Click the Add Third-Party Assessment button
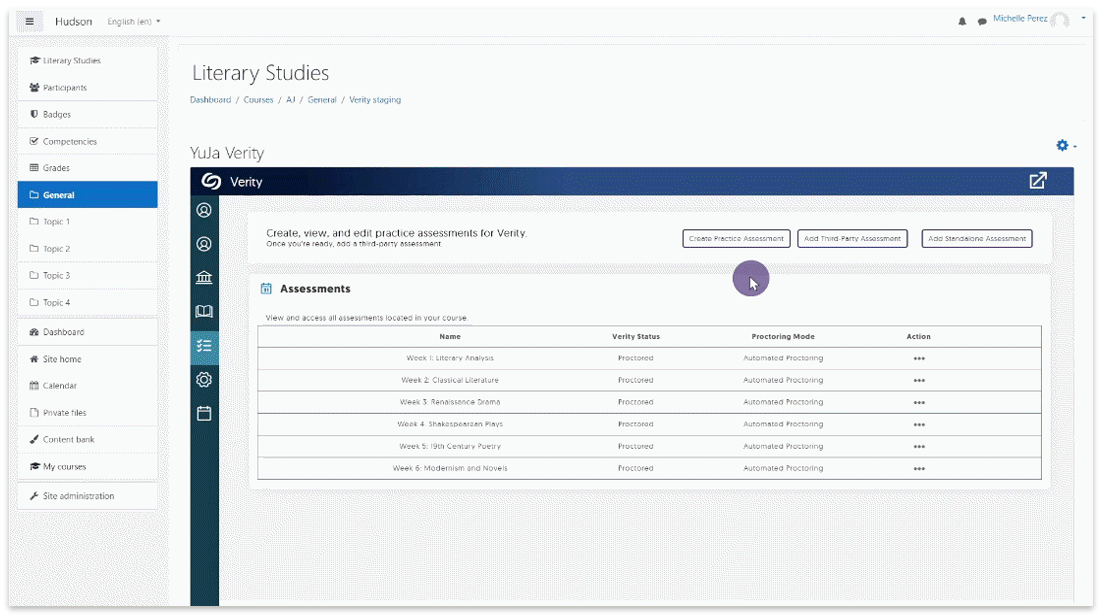This screenshot has width=1104, height=615. 852,239
